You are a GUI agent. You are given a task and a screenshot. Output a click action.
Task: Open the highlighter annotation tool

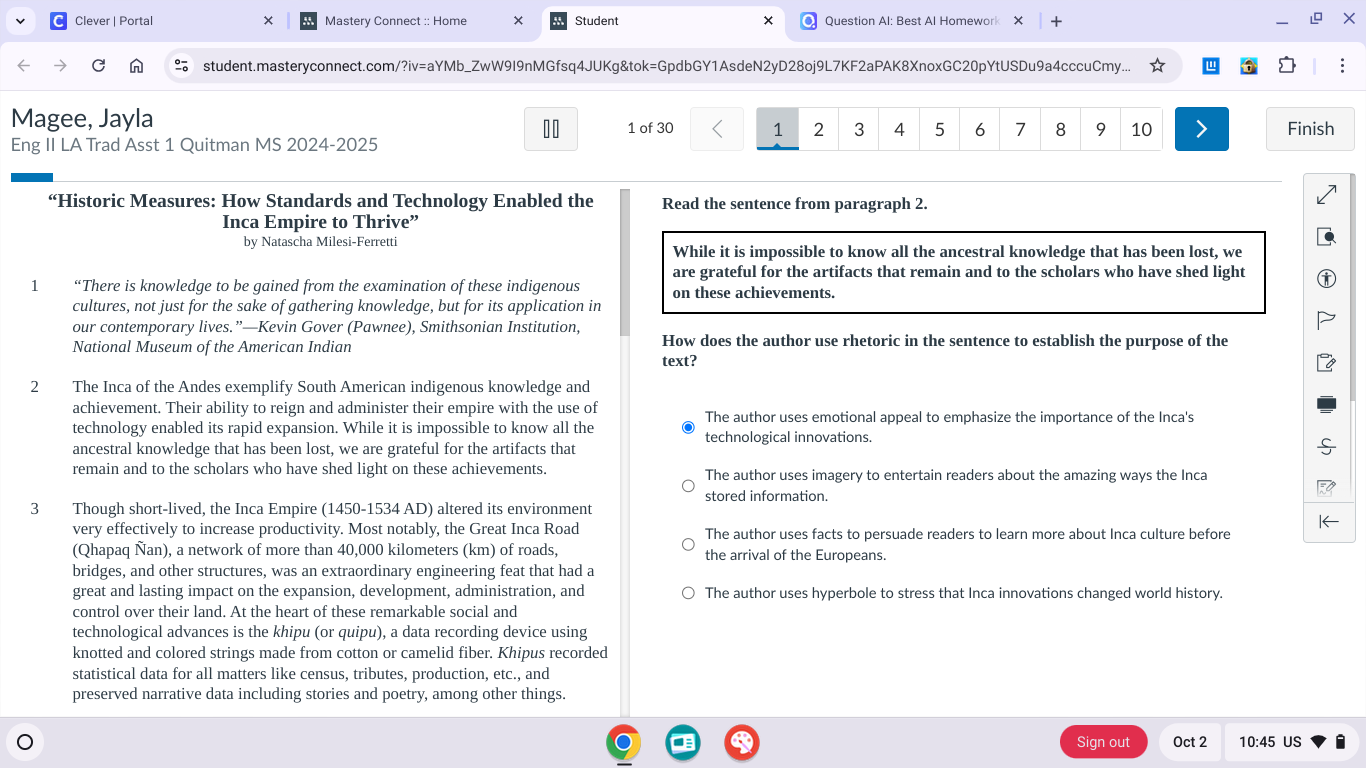point(1327,488)
